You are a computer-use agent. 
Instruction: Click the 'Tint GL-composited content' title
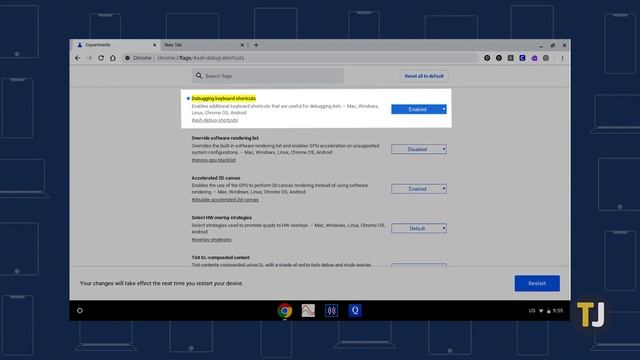pyautogui.click(x=220, y=258)
